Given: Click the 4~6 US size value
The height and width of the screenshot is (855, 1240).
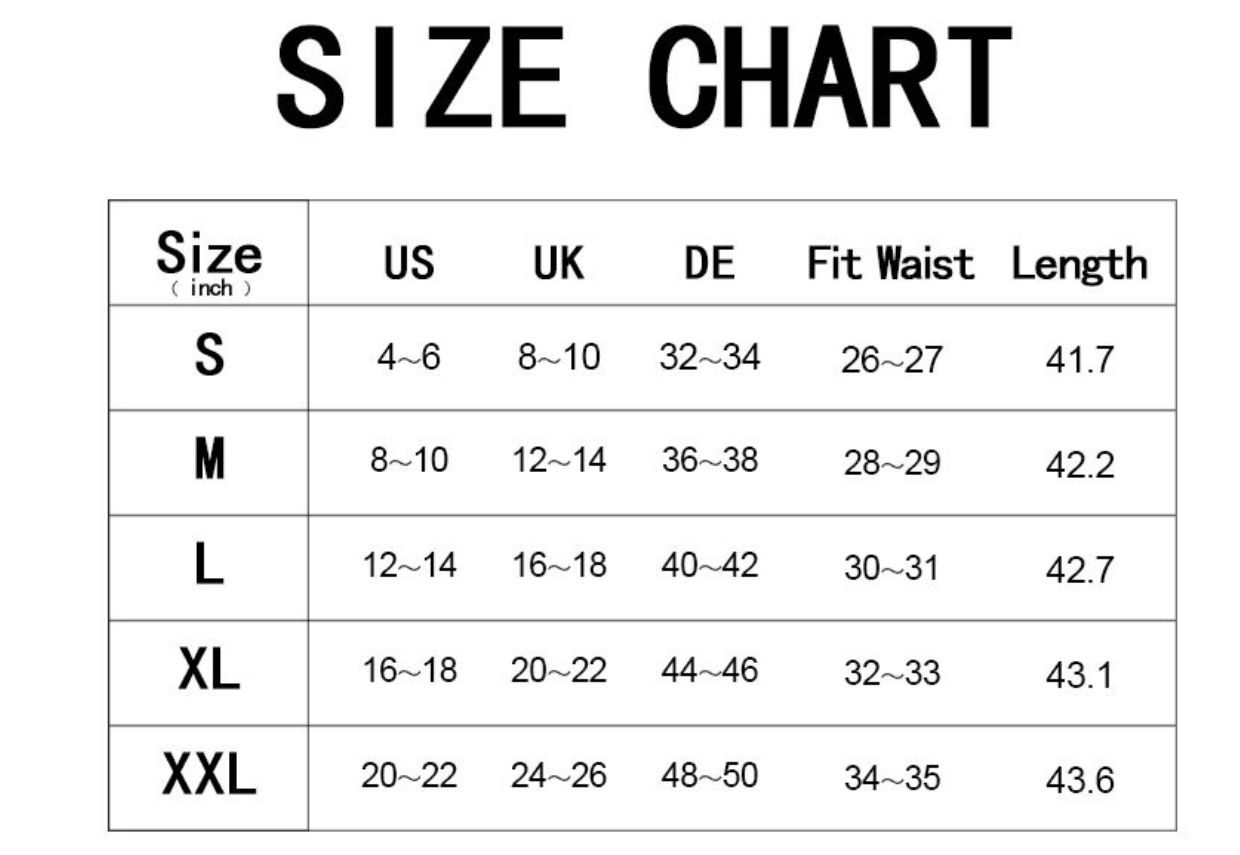Looking at the screenshot, I should coord(409,357).
